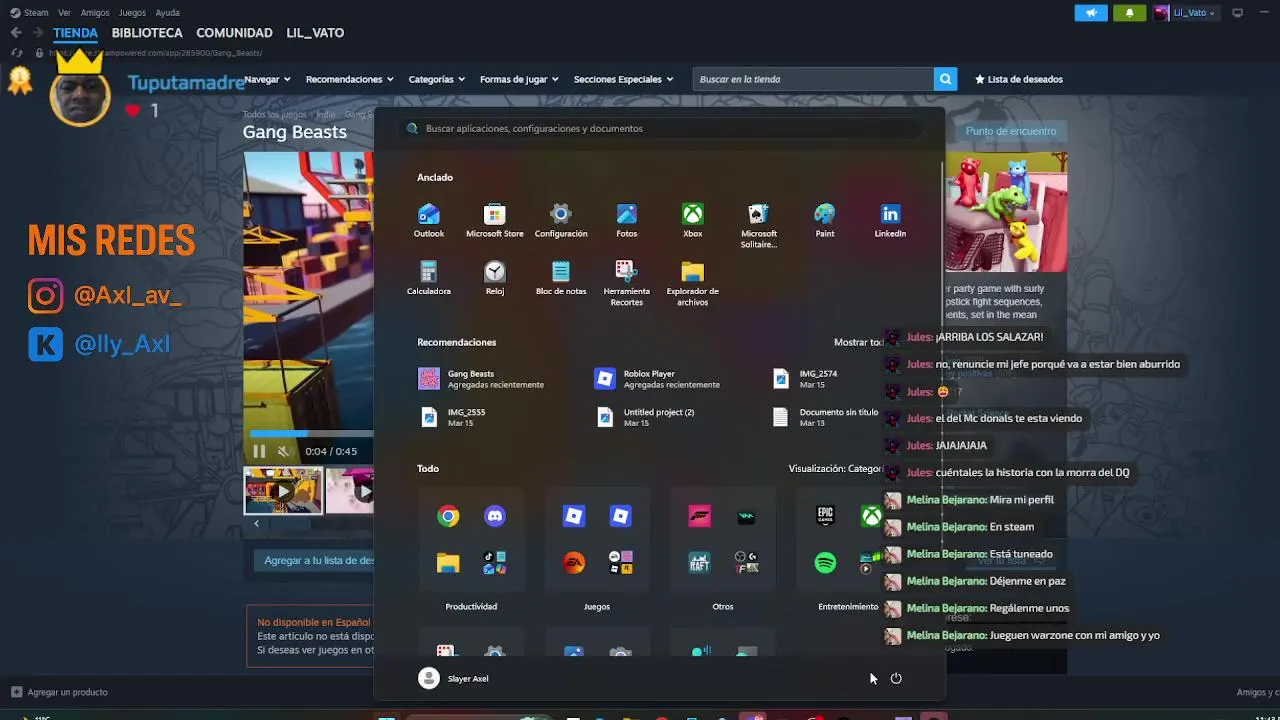Open LinkedIn pinned app
The image size is (1280, 720).
click(x=890, y=221)
